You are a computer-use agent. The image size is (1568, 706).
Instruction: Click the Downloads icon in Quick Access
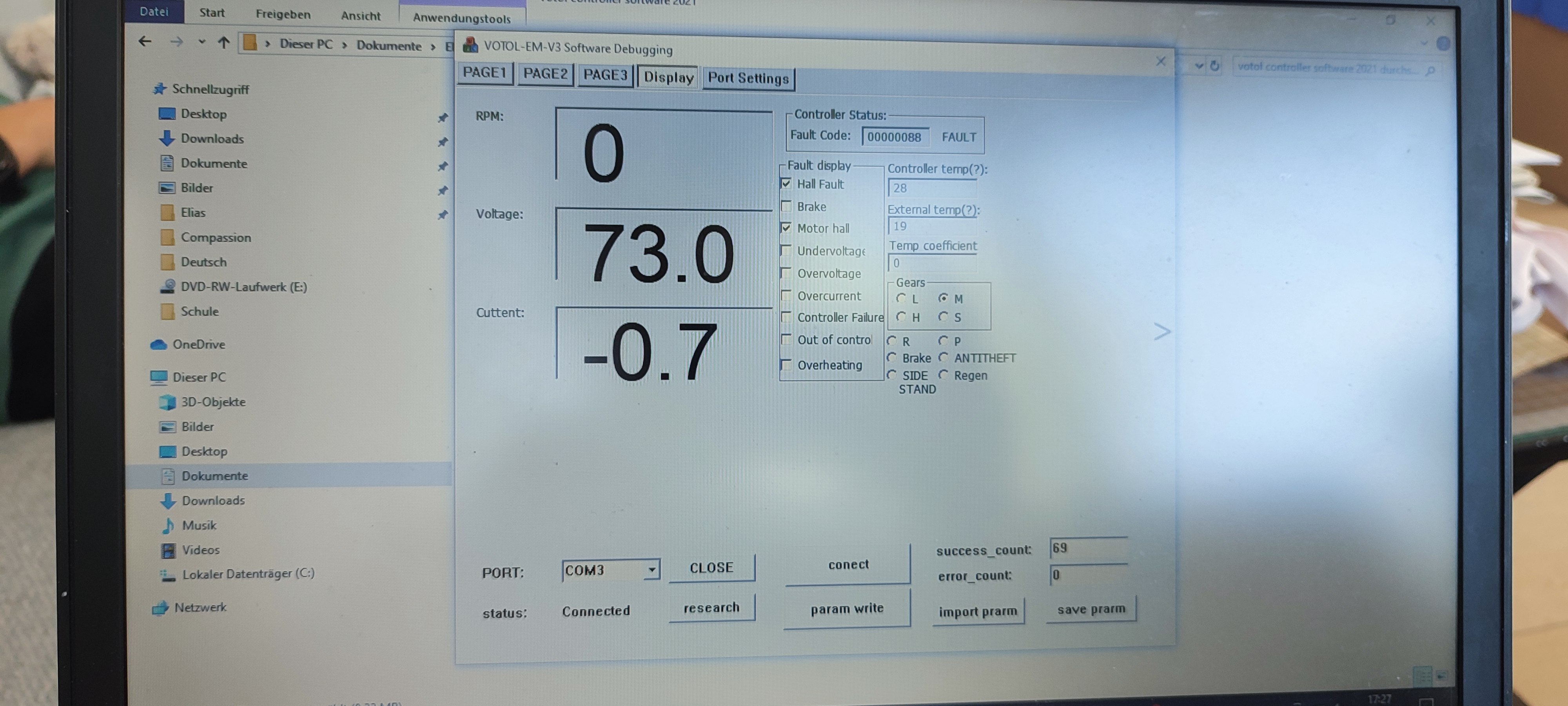[167, 138]
